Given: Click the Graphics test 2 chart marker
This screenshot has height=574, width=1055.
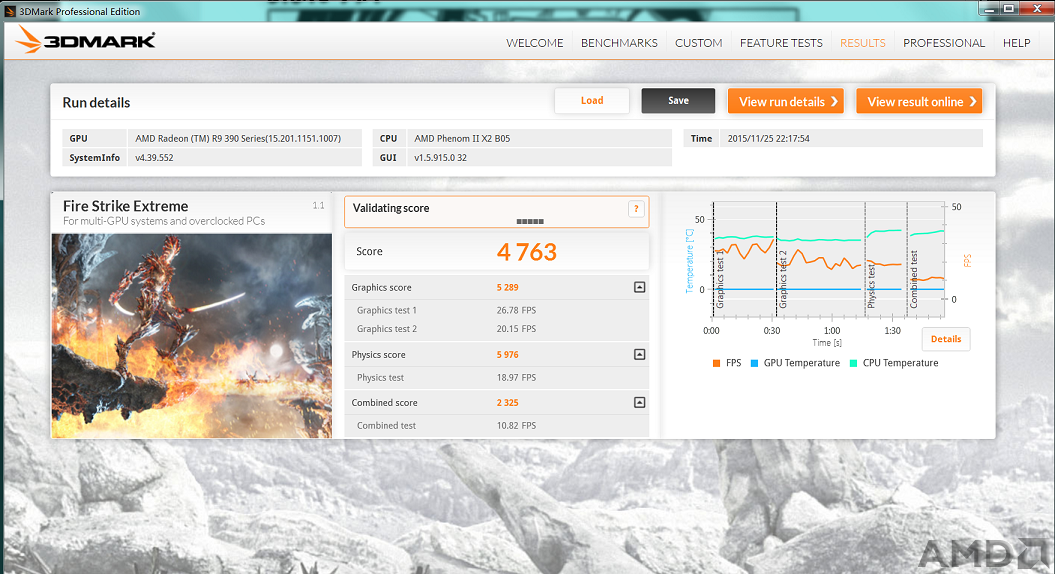Looking at the screenshot, I should (x=783, y=280).
